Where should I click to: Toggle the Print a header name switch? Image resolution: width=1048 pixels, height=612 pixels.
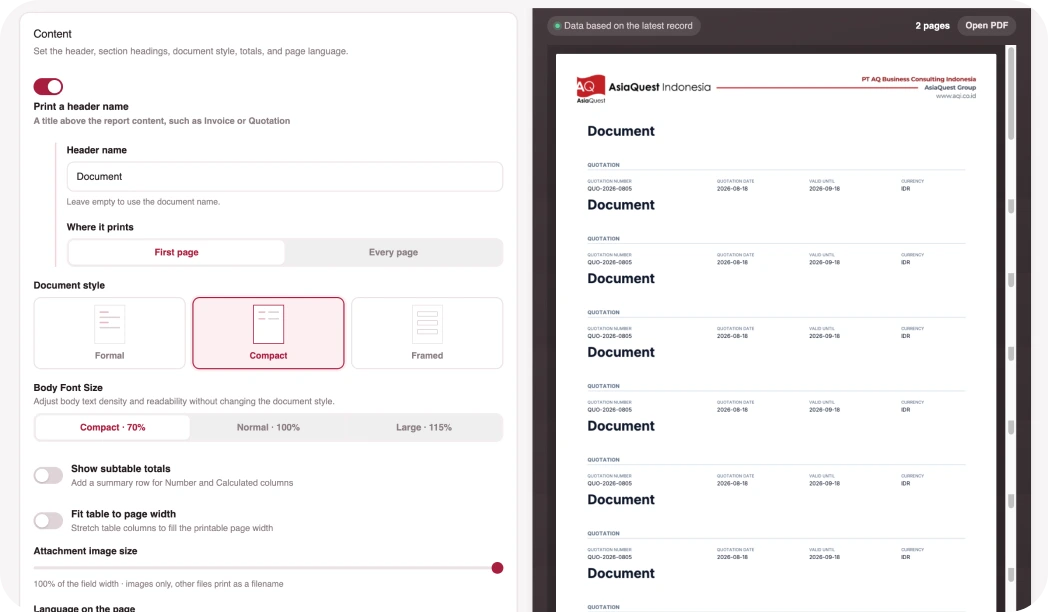48,87
